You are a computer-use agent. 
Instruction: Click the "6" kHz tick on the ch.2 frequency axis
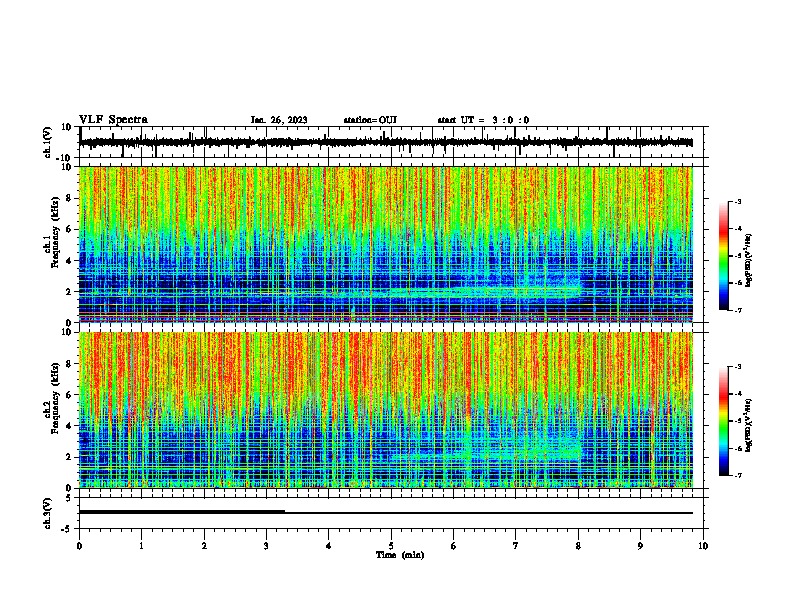69,395
